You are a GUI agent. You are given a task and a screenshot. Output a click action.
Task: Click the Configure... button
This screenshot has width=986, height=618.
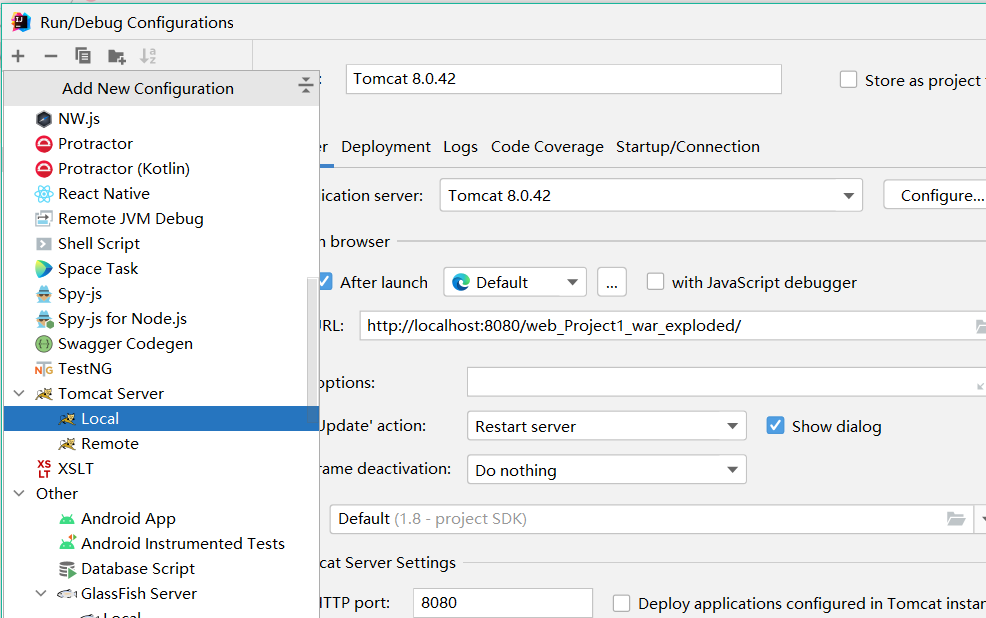pos(940,196)
